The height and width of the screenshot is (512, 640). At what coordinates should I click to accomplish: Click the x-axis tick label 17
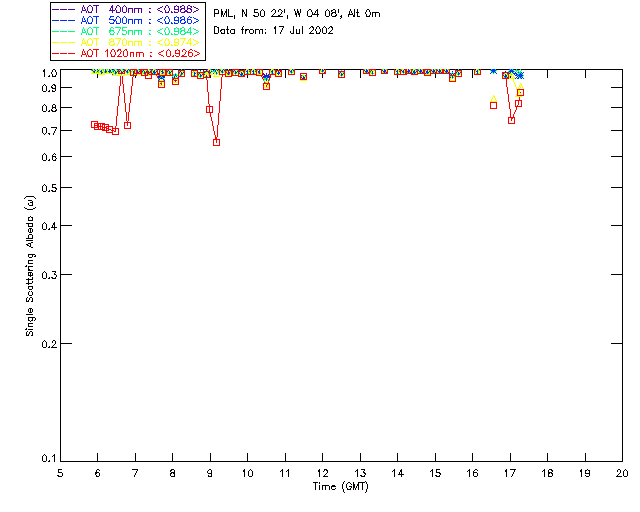click(510, 473)
